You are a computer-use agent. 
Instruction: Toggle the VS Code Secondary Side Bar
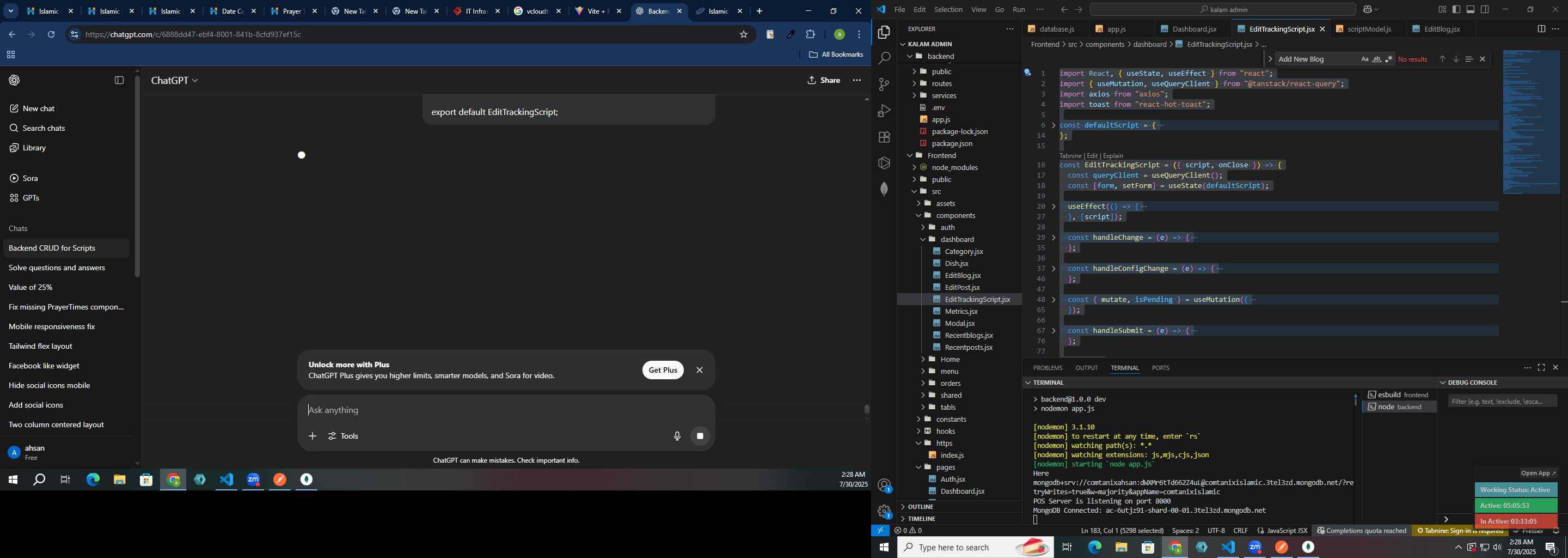coord(1485,10)
